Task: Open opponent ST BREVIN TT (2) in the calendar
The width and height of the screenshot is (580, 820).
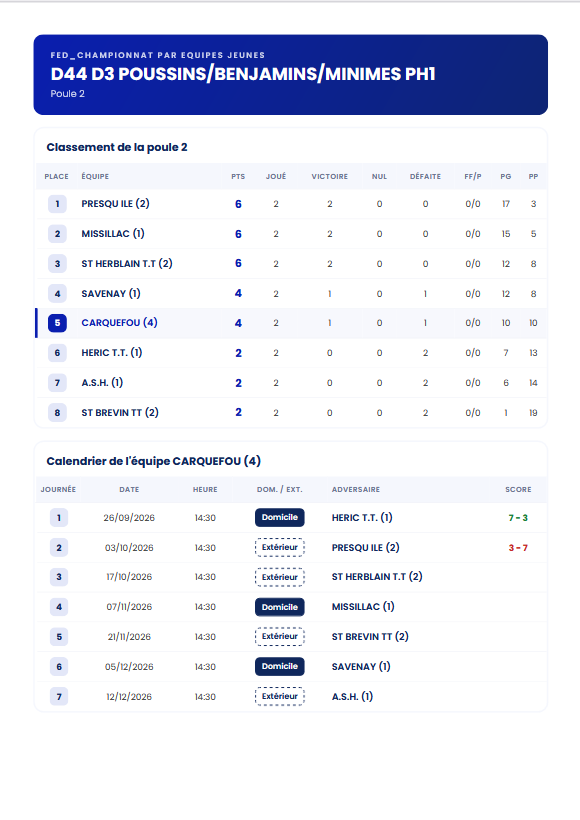Action: click(370, 636)
